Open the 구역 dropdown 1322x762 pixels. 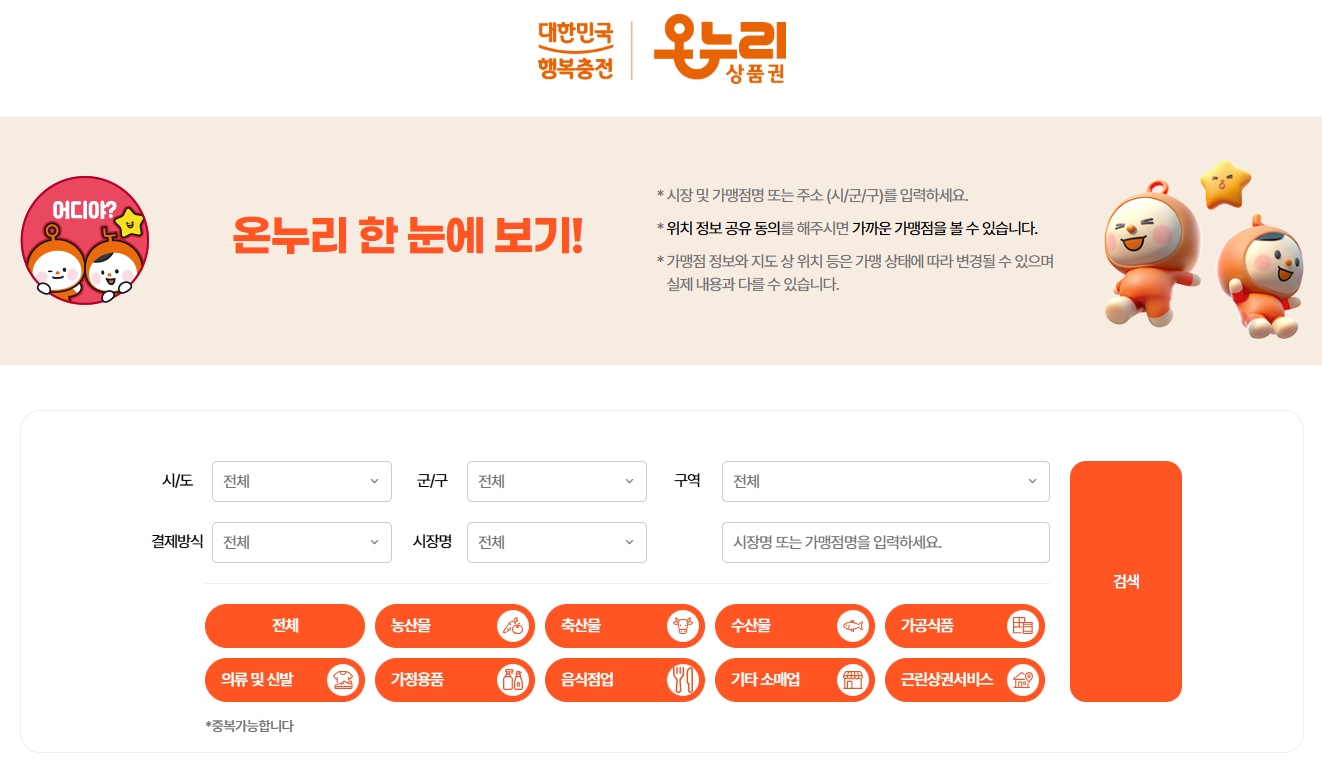pyautogui.click(x=886, y=481)
